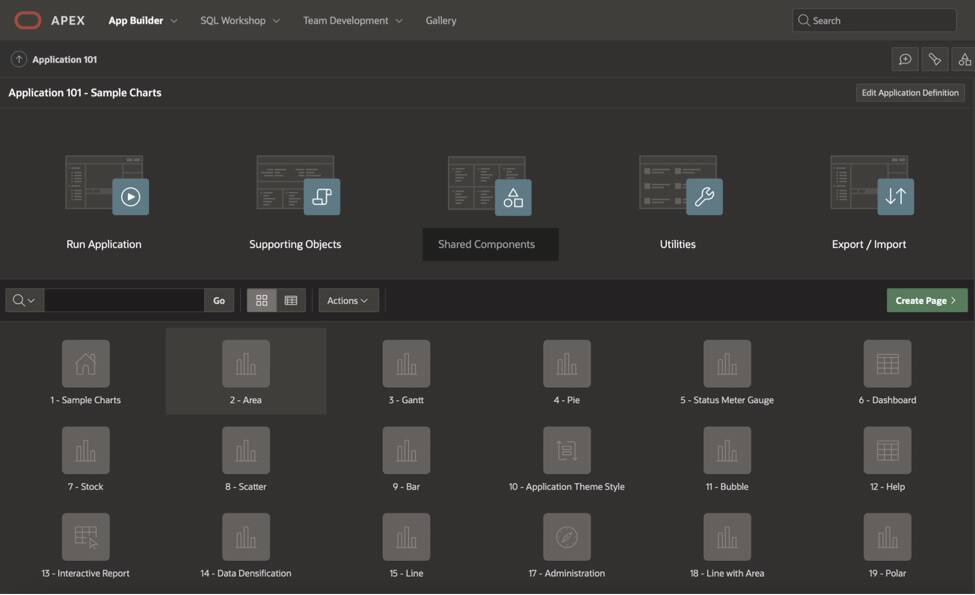Add an application comment using the speech bubble icon
The image size is (975, 595).
point(905,59)
